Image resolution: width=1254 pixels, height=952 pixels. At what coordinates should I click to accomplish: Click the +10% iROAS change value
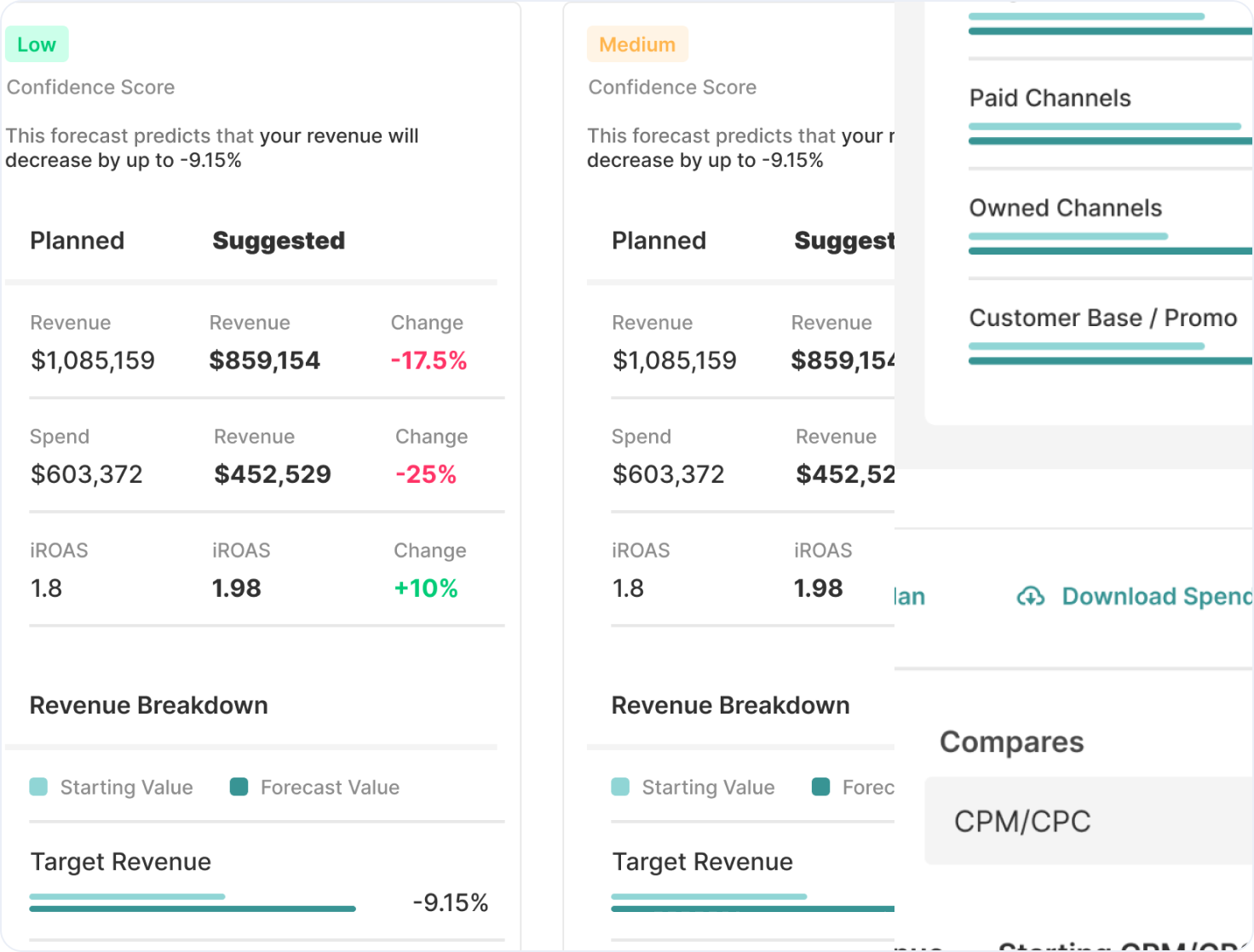tap(426, 588)
